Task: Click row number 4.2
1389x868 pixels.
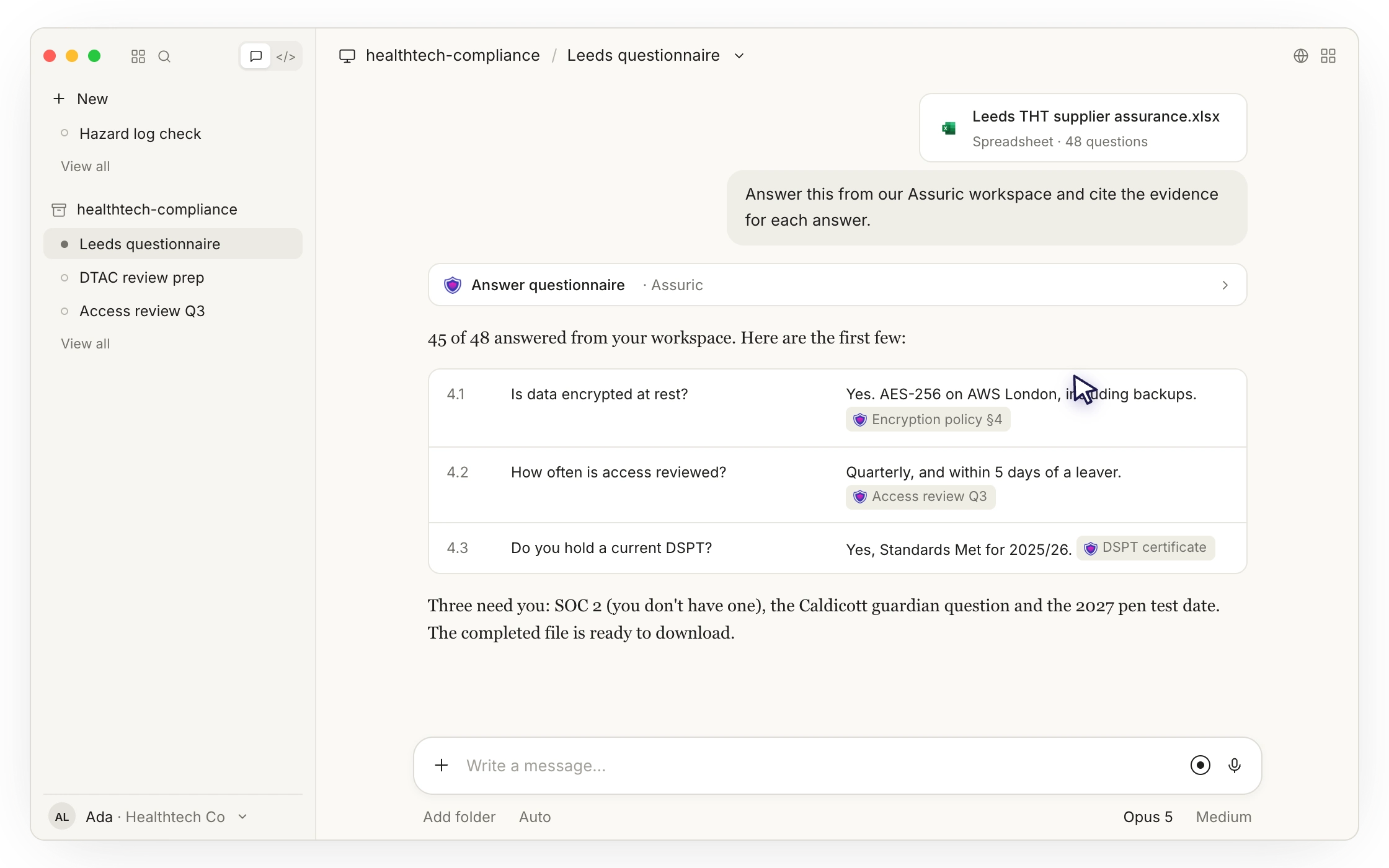Action: (457, 472)
